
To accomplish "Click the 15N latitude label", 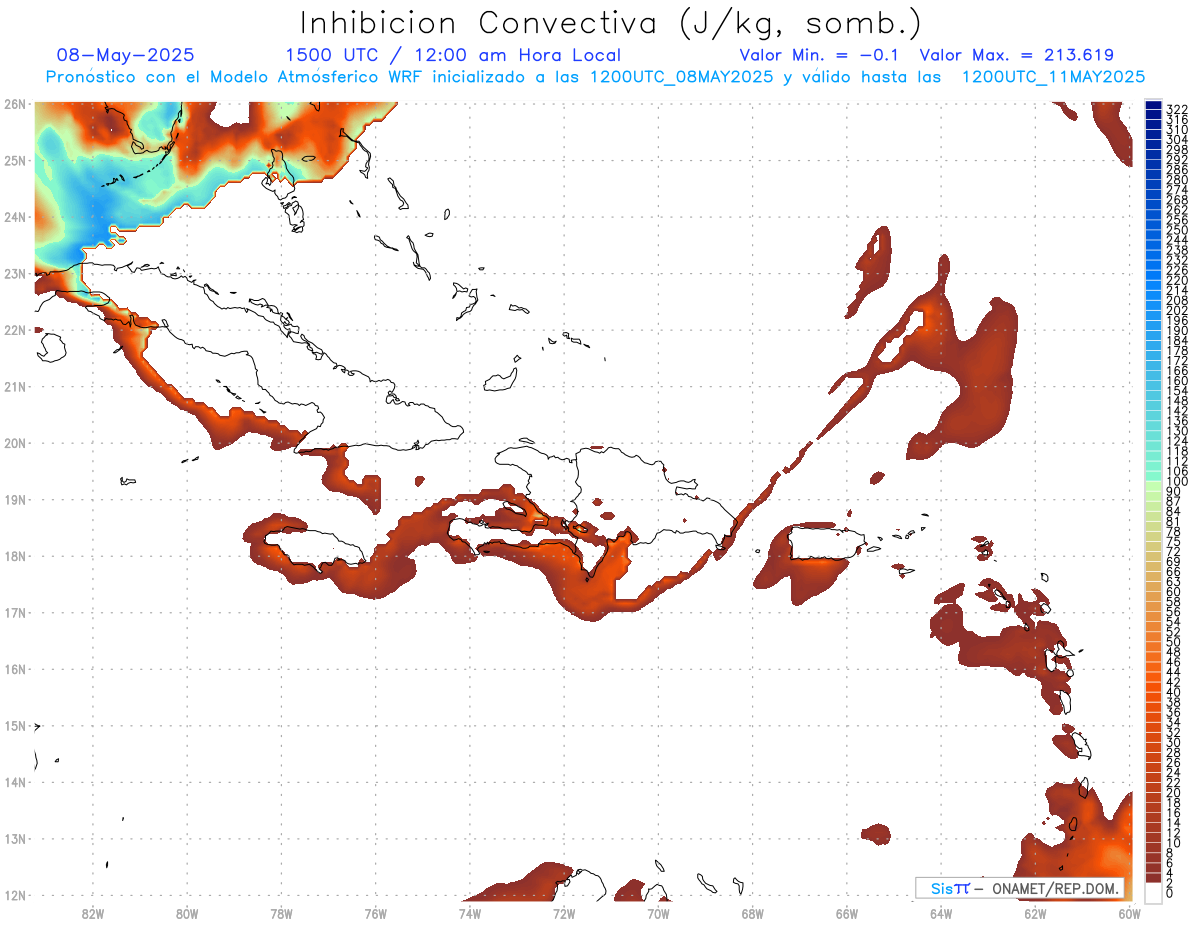I will click(x=14, y=725).
